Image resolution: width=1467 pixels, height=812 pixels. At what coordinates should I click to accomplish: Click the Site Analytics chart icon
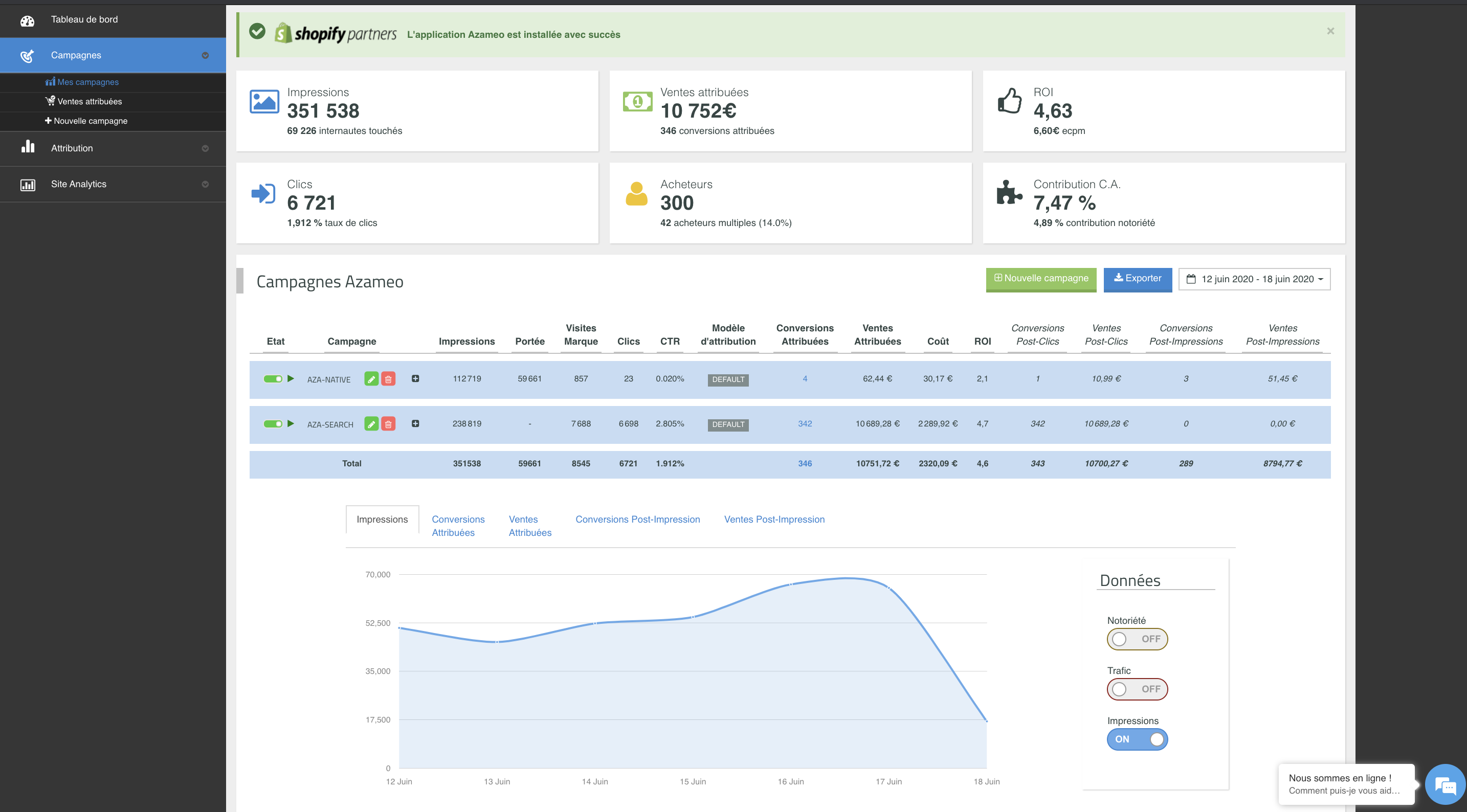(x=27, y=185)
